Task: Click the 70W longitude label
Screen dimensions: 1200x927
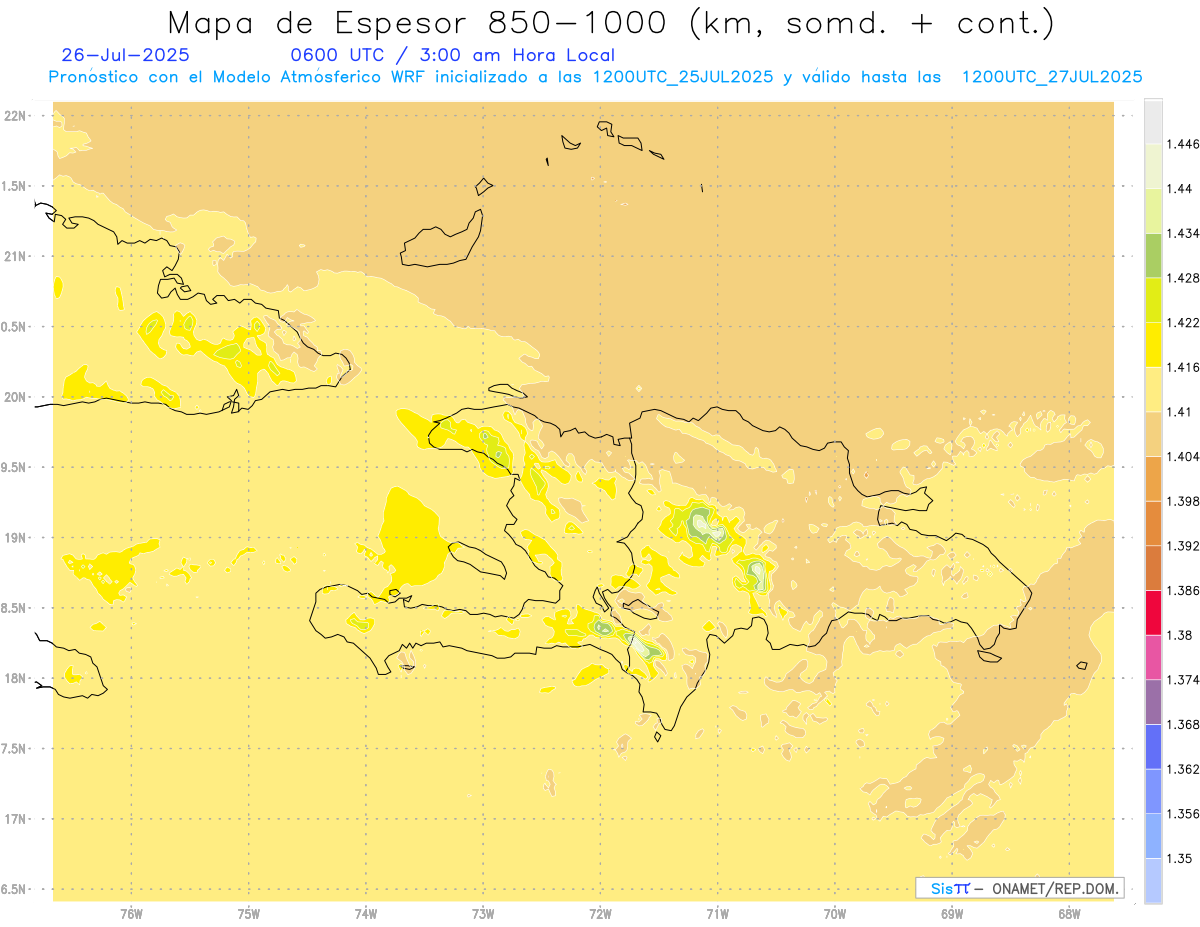Action: tap(835, 914)
